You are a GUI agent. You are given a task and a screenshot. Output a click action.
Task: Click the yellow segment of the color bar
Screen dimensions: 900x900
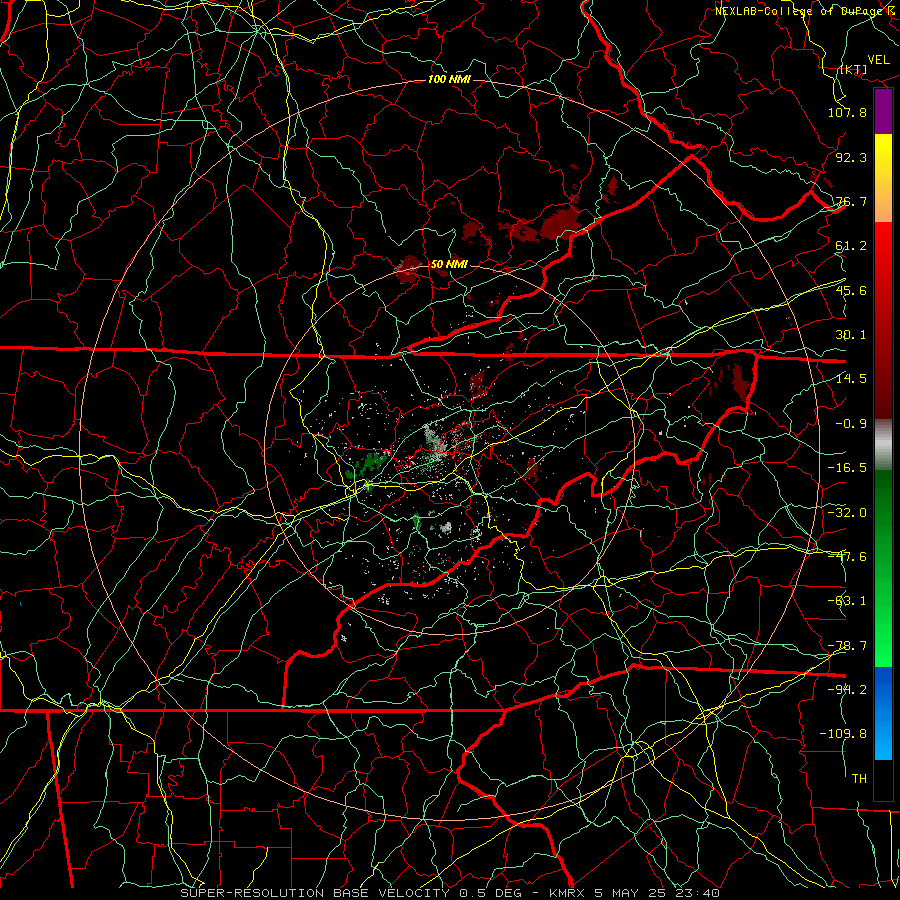click(883, 155)
